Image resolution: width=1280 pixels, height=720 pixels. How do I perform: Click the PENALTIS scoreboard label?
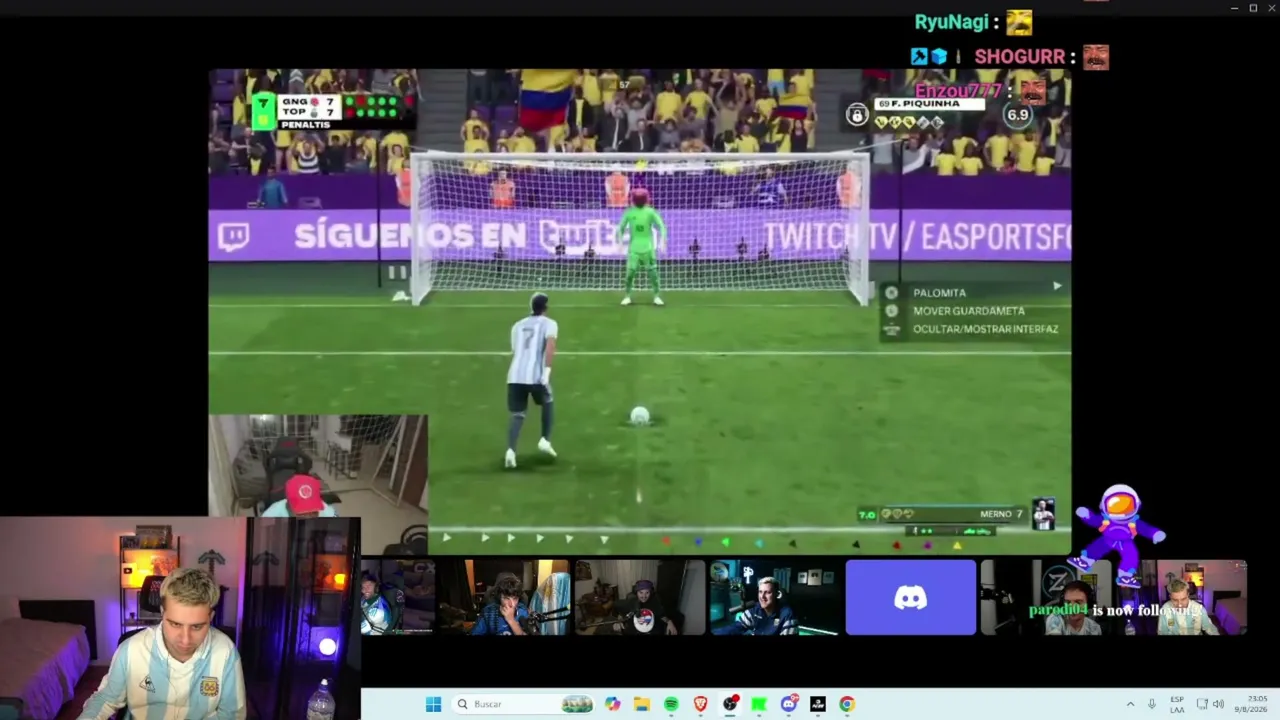coord(305,124)
